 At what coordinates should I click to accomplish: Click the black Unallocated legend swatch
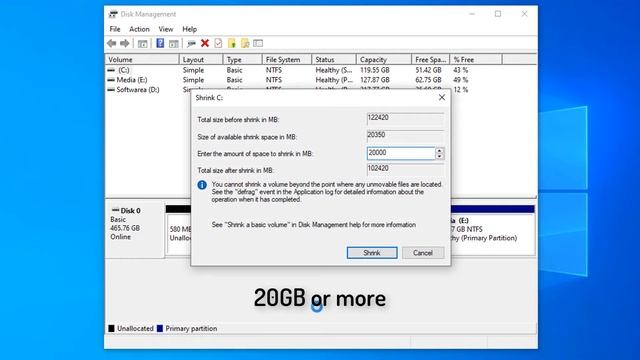[111, 328]
